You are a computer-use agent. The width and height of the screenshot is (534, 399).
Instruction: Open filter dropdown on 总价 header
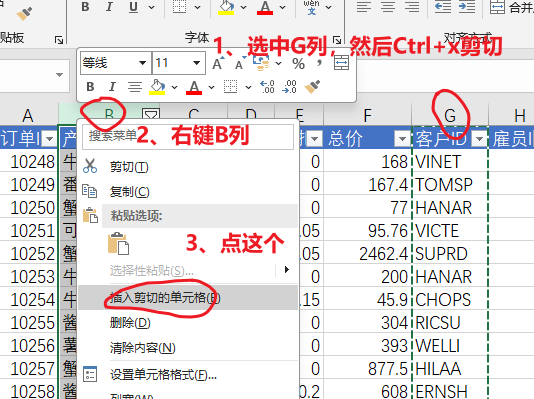(x=402, y=139)
